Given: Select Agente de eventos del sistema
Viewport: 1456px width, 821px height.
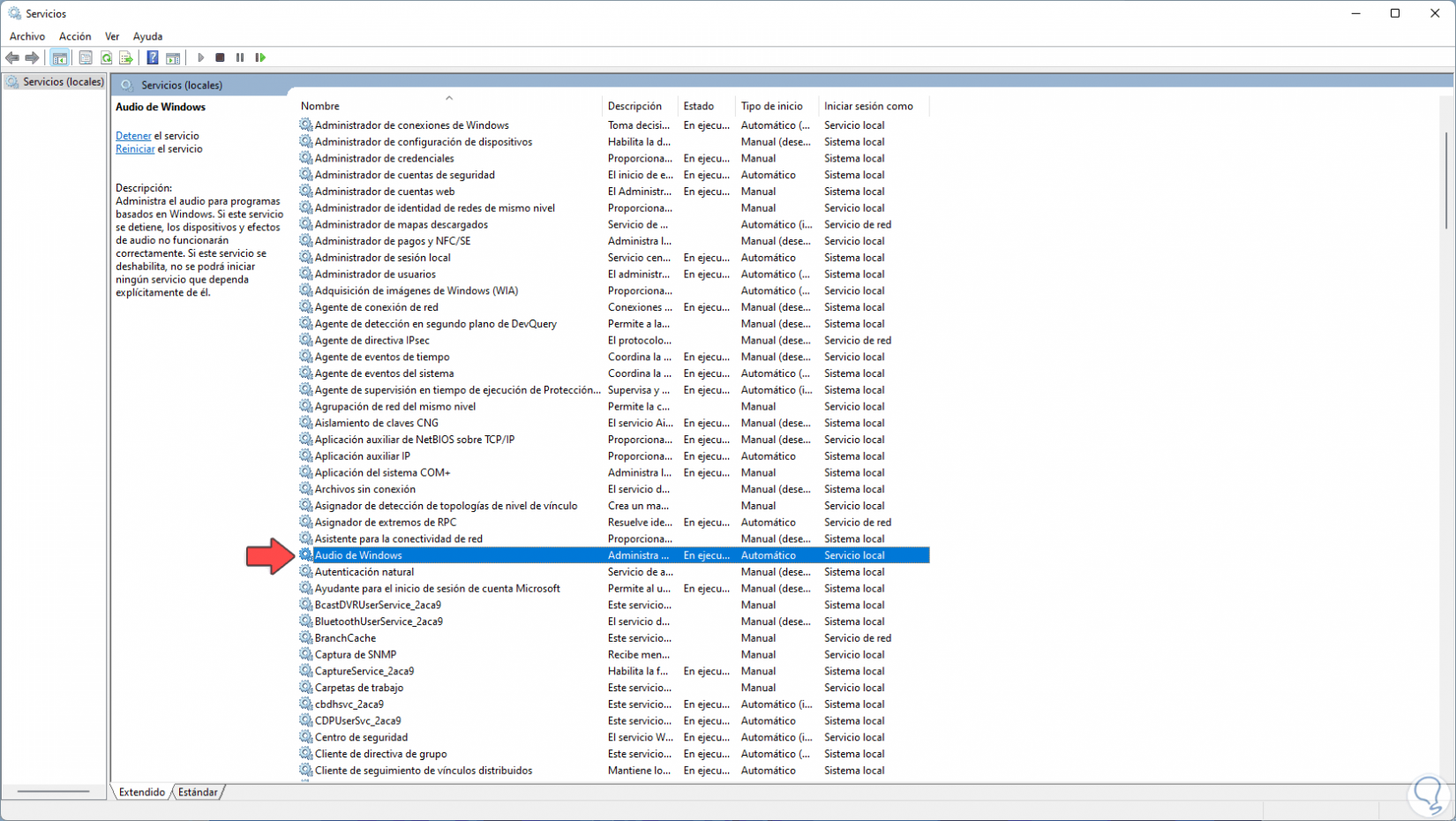Looking at the screenshot, I should (x=385, y=373).
